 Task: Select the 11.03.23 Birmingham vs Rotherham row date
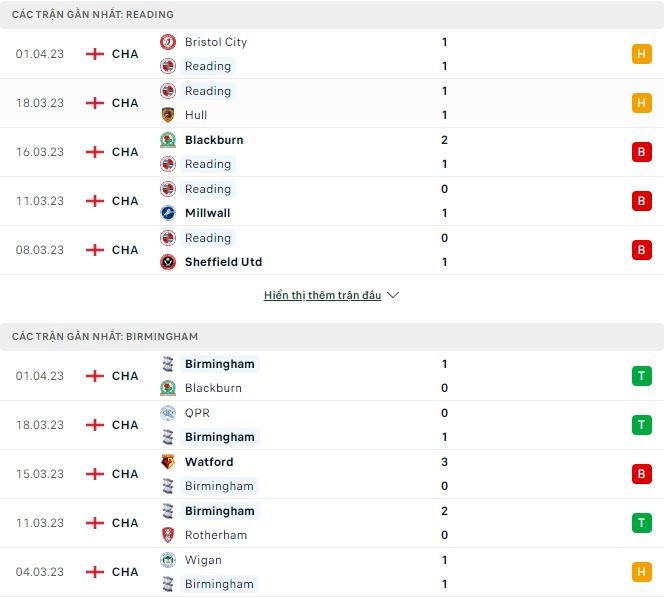point(40,523)
